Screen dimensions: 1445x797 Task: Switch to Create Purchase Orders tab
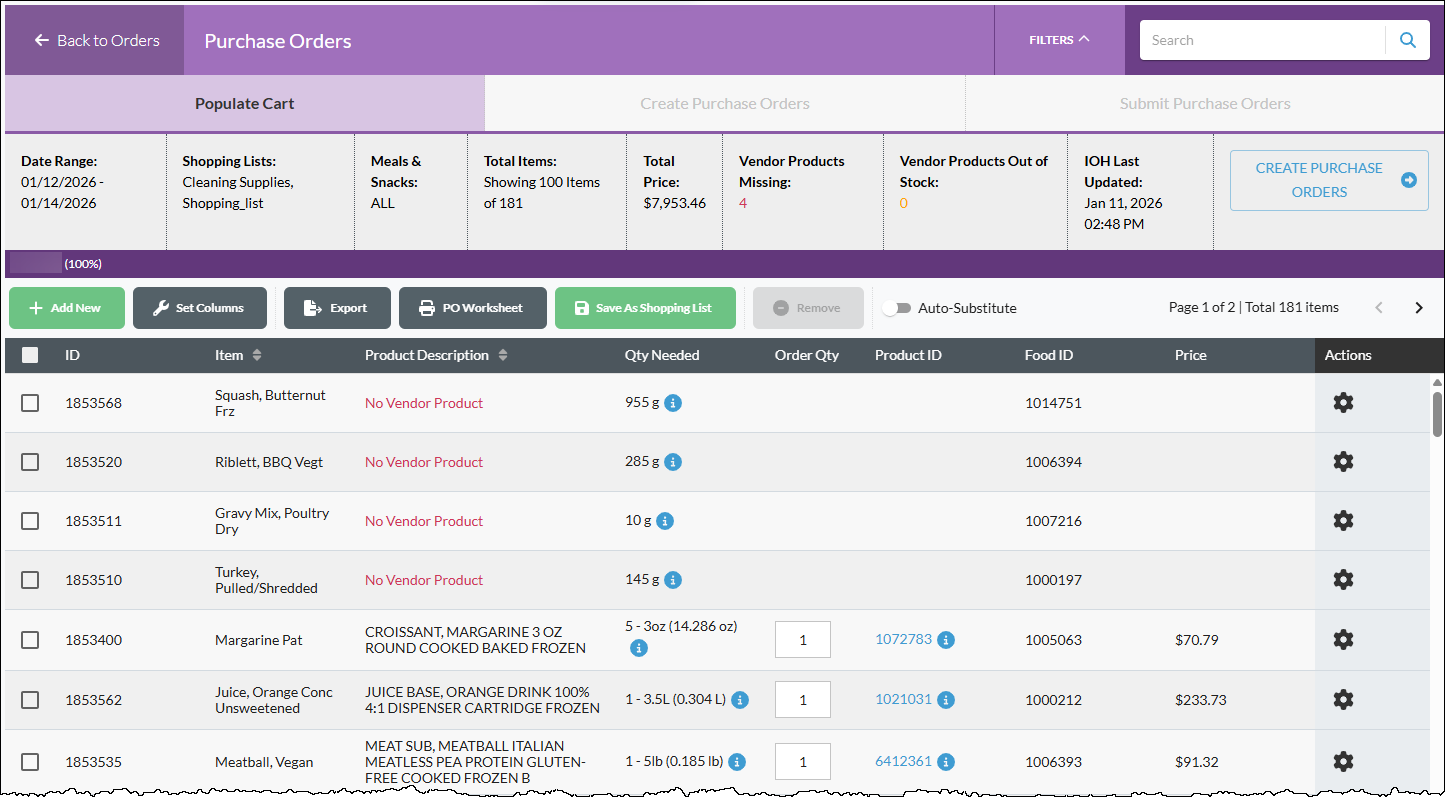[x=725, y=104]
